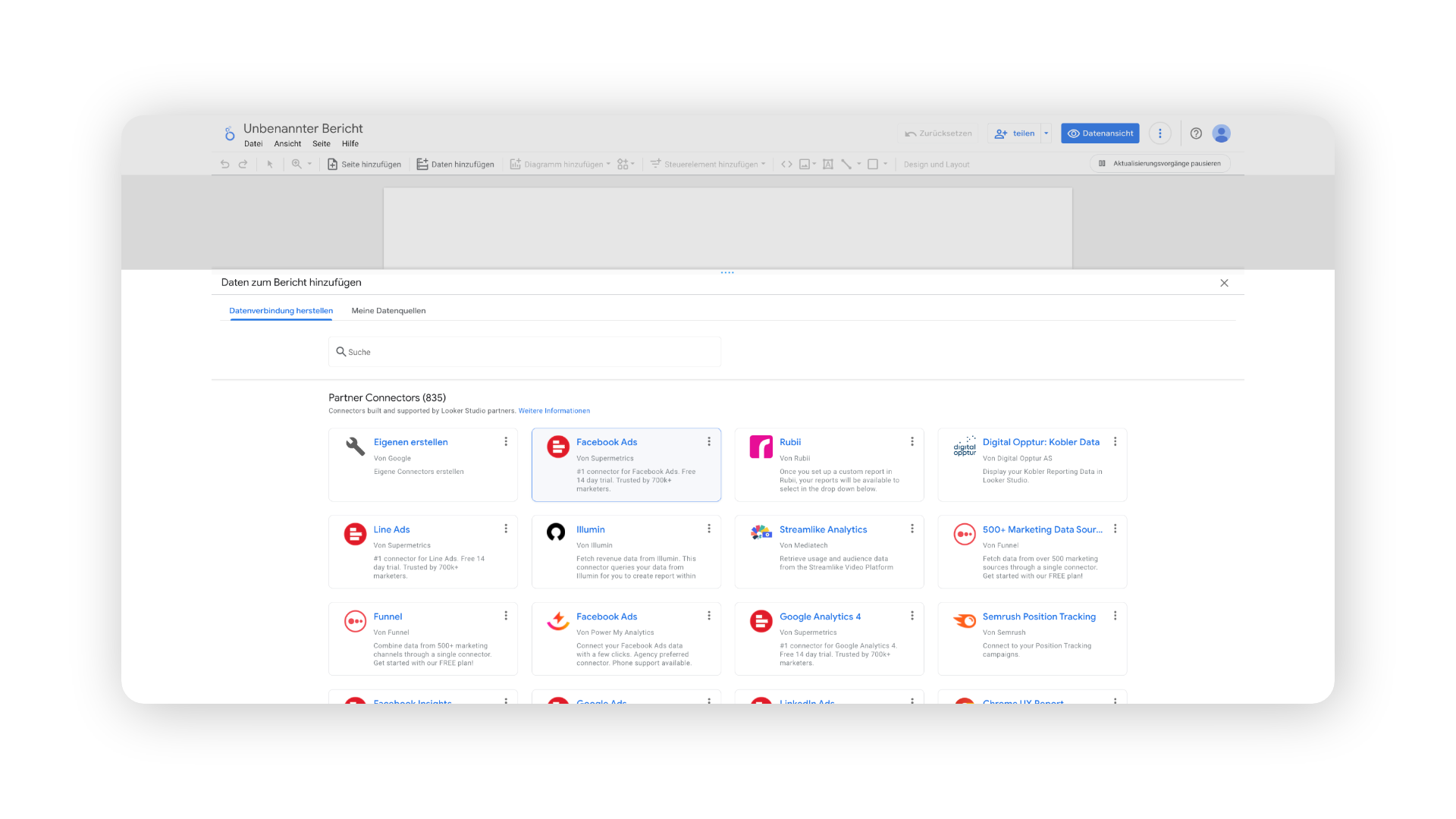Open Steuerelement hinzufügen dropdown
This screenshot has height=819, width=1456.
708,164
